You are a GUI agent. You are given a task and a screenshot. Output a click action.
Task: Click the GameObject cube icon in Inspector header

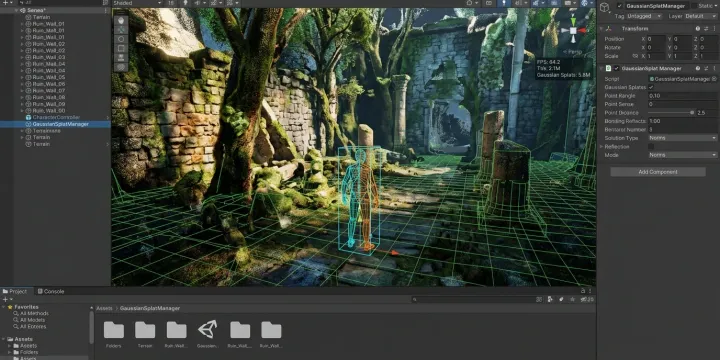tap(606, 6)
